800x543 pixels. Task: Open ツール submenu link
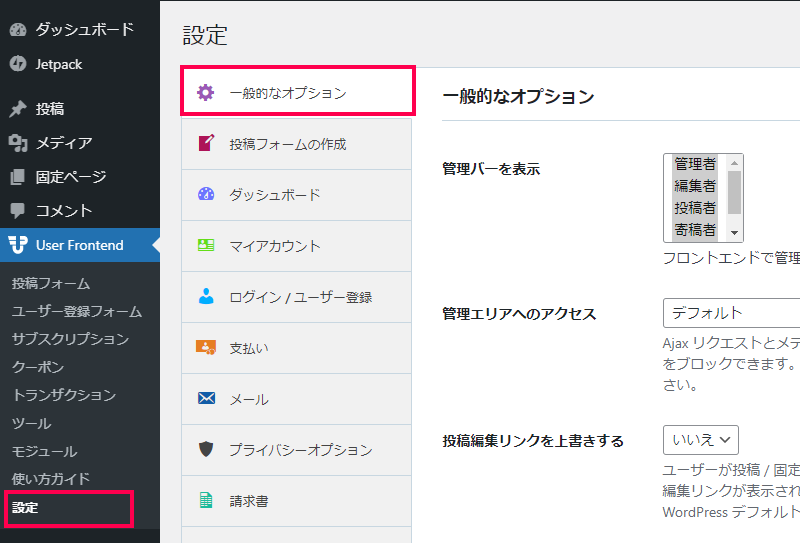click(x=31, y=424)
